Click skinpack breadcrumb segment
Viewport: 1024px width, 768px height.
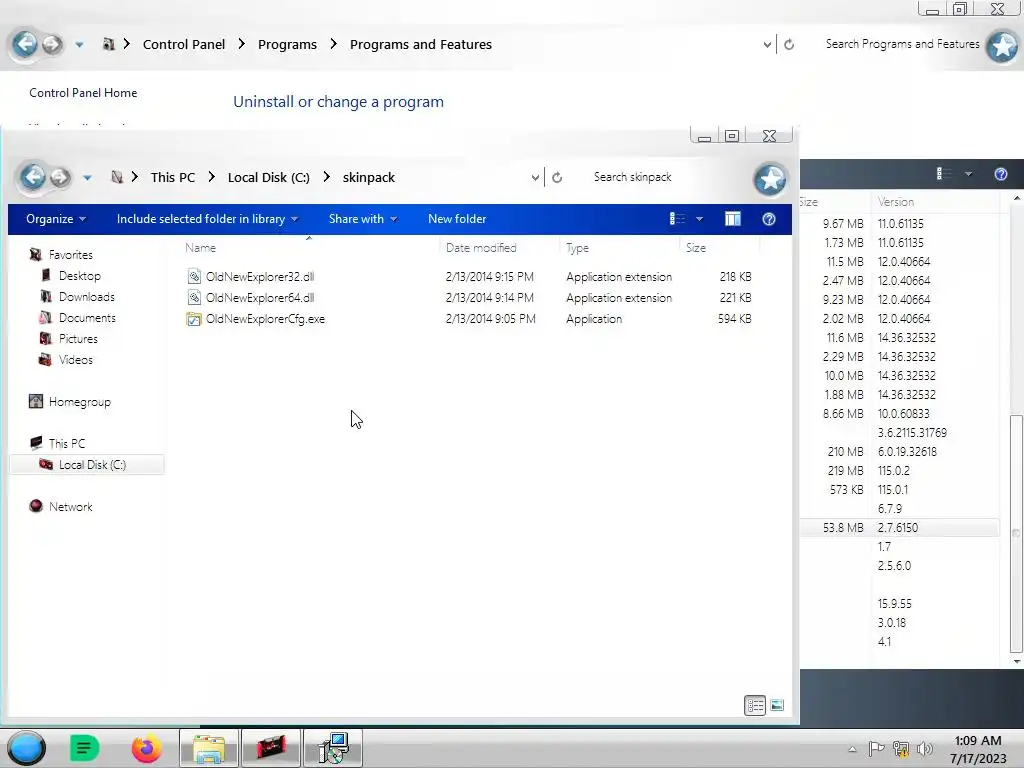pos(368,178)
